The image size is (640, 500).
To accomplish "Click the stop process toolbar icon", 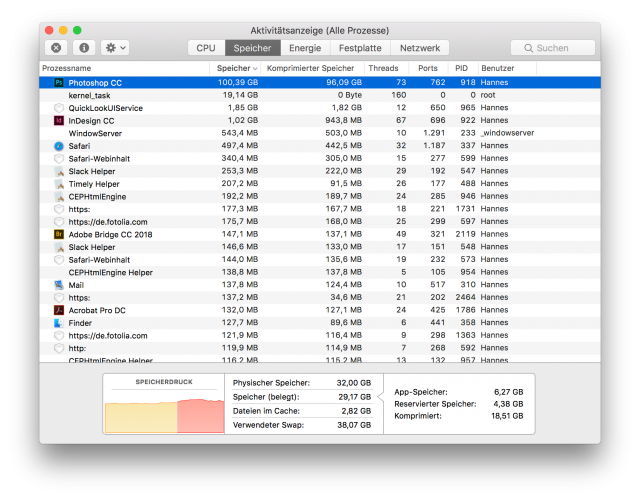I will tap(56, 48).
